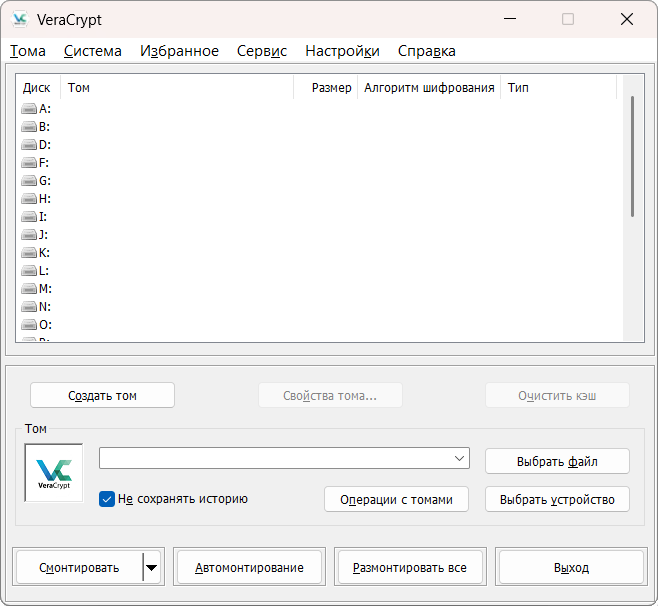Click the Выбрать устройство button
Screen dimensions: 658x606
(557, 499)
